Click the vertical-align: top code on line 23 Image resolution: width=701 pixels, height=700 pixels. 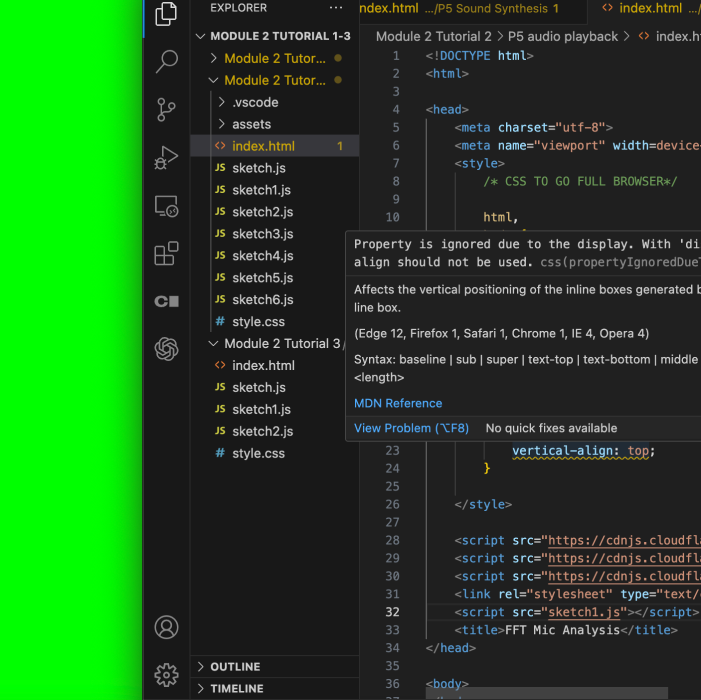click(x=580, y=450)
